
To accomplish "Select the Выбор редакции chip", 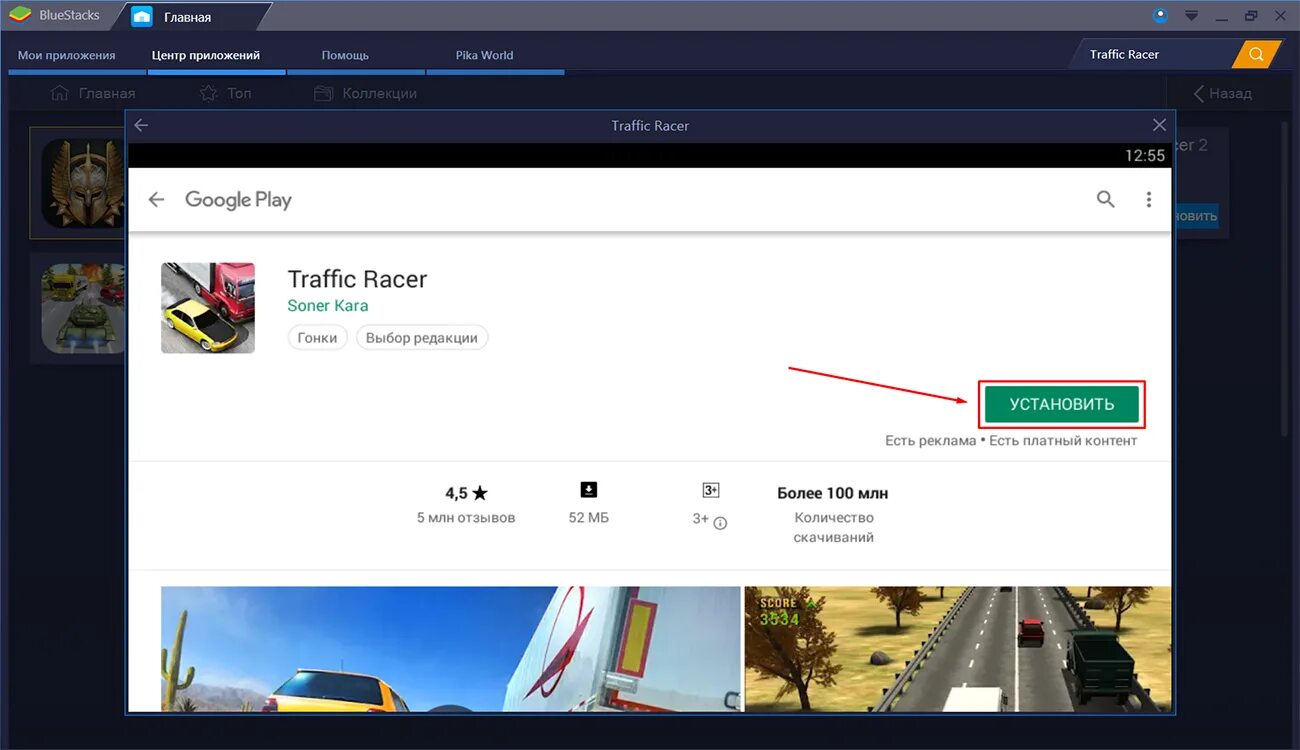I will pos(422,338).
